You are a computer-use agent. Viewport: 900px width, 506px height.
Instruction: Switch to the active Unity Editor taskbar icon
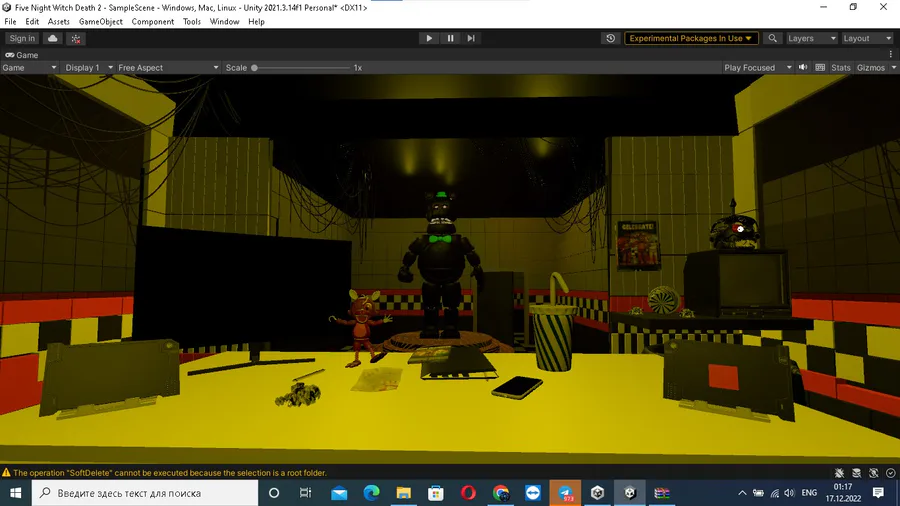(630, 493)
